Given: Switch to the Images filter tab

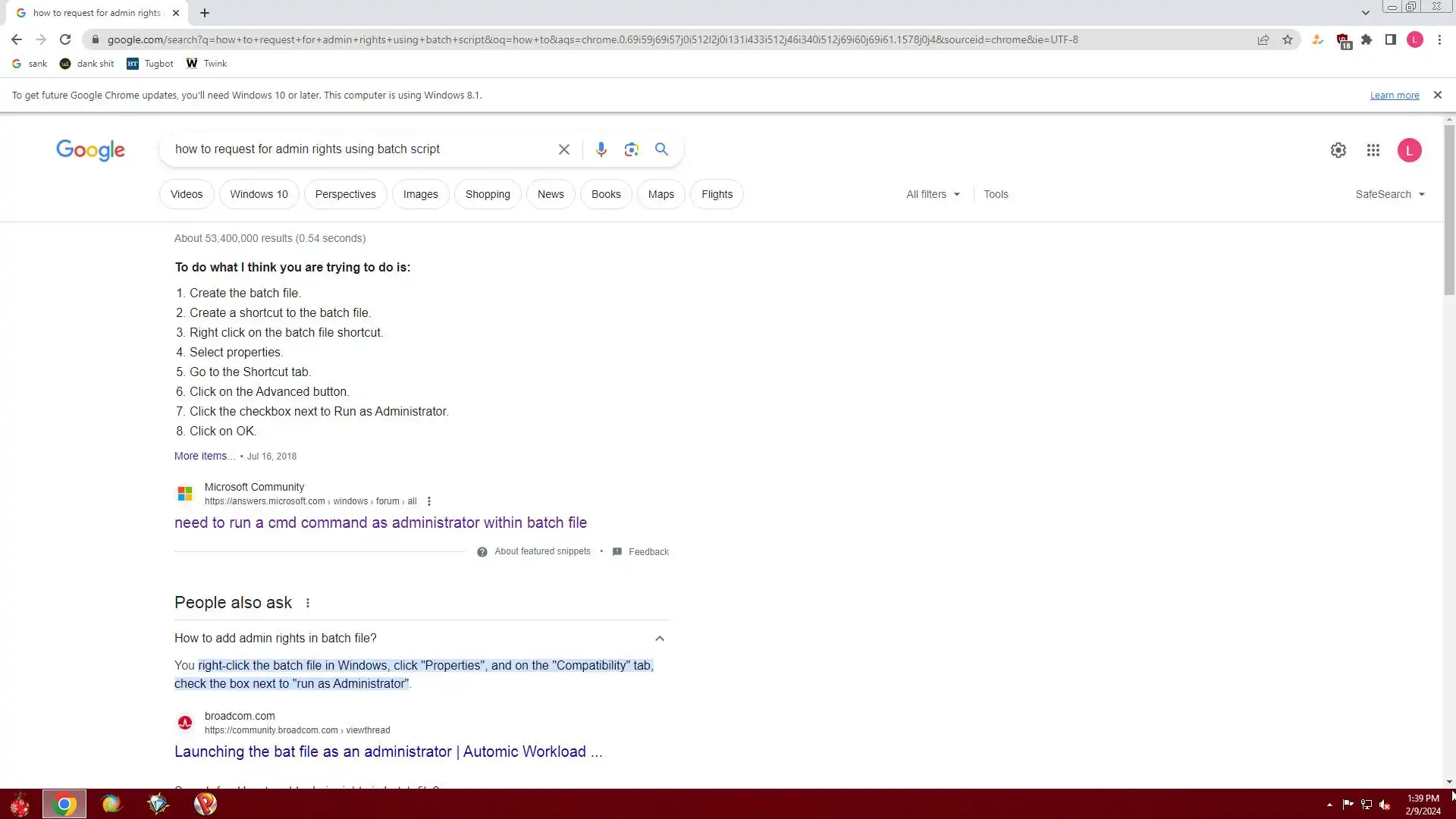Looking at the screenshot, I should tap(420, 194).
